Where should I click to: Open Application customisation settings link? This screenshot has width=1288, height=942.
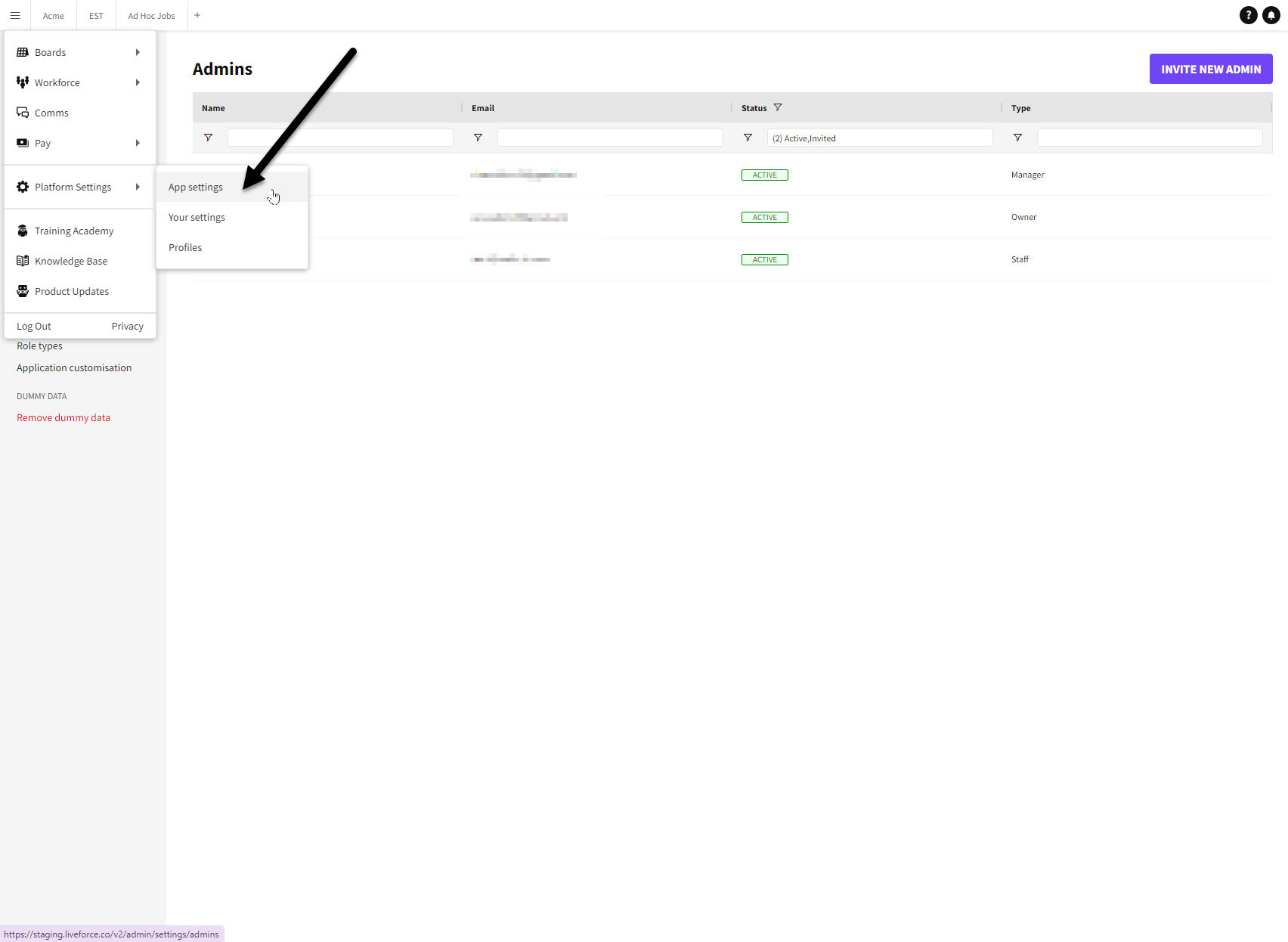pyautogui.click(x=74, y=367)
